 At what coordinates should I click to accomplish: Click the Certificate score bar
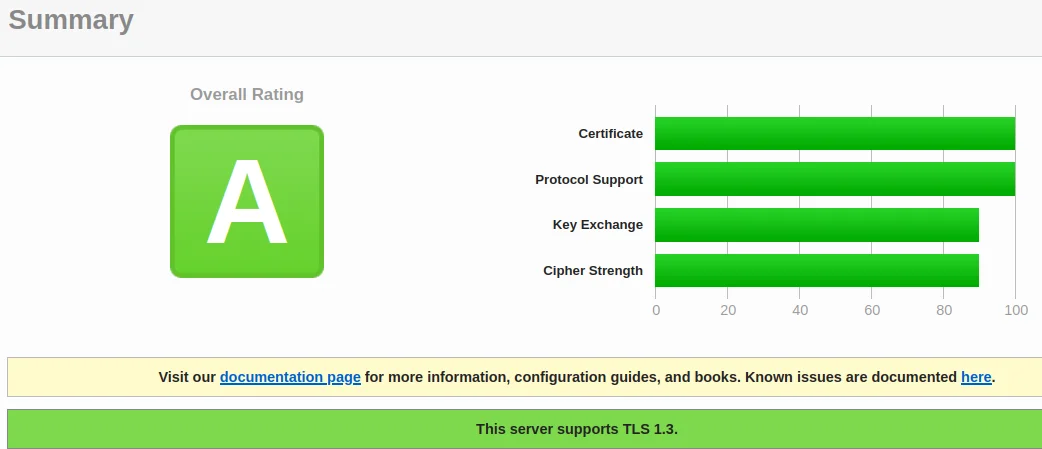tap(834, 134)
